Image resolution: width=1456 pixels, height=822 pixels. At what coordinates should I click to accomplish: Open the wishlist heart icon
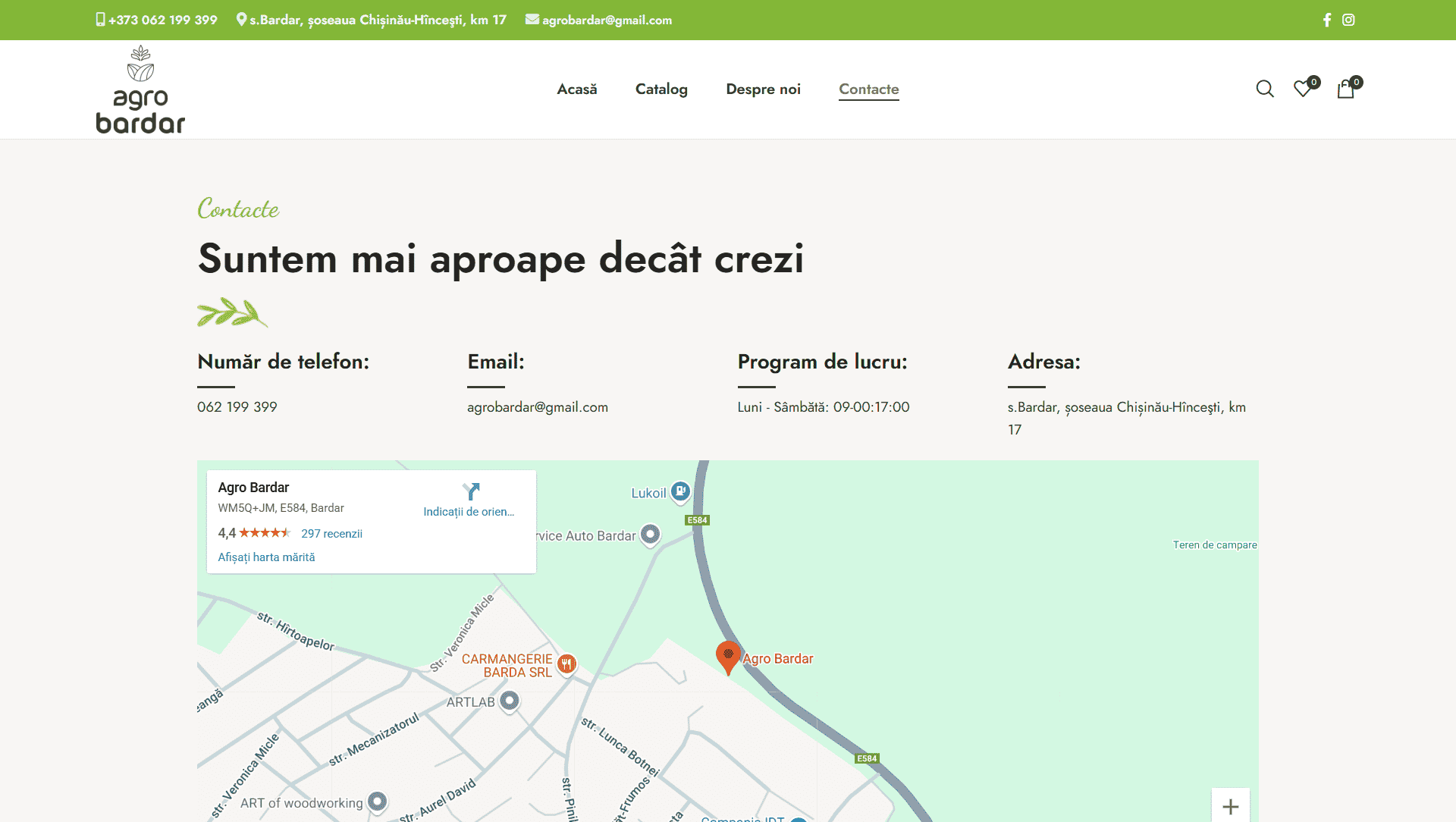click(1303, 89)
